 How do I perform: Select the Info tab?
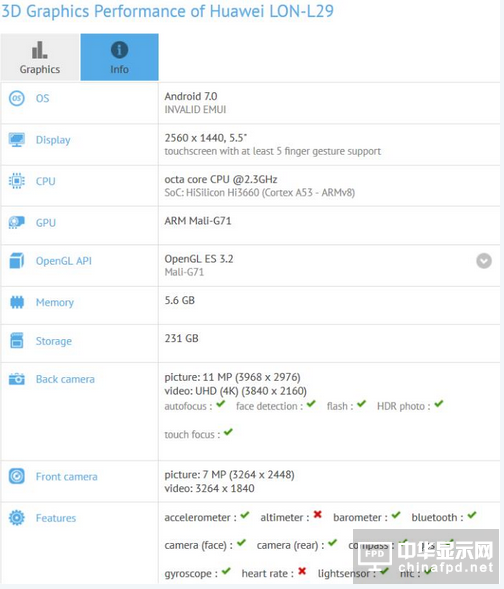click(x=119, y=57)
